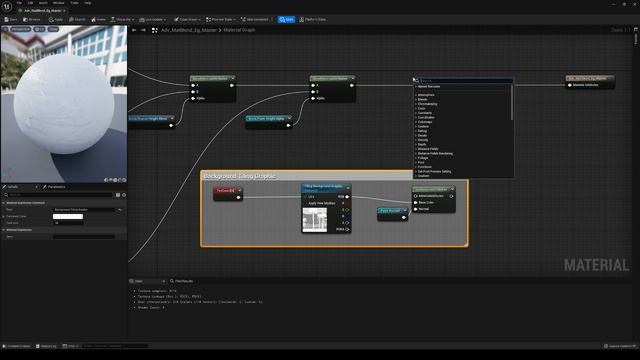Open the Live Update toolbar dropdown
This screenshot has width=640, height=360.
tap(153, 20)
